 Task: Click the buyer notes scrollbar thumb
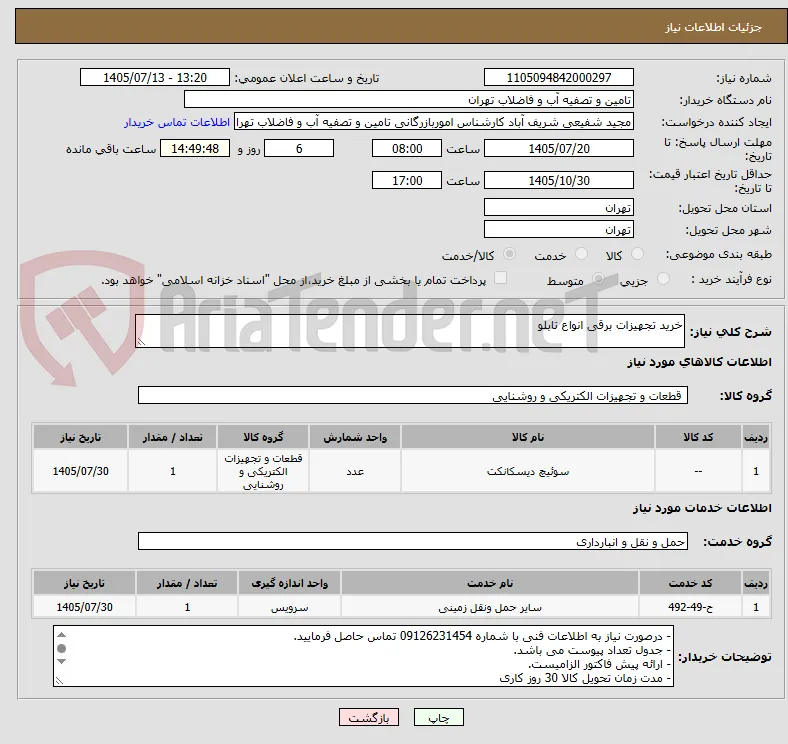point(62,648)
